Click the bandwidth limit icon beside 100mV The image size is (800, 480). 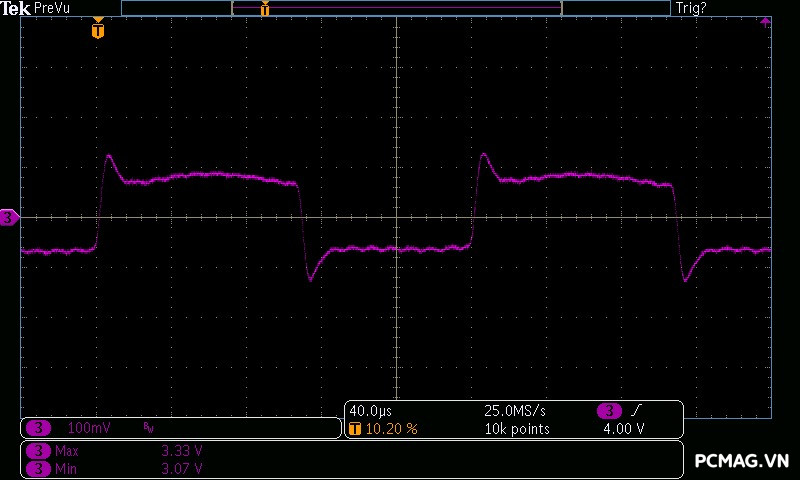click(148, 428)
